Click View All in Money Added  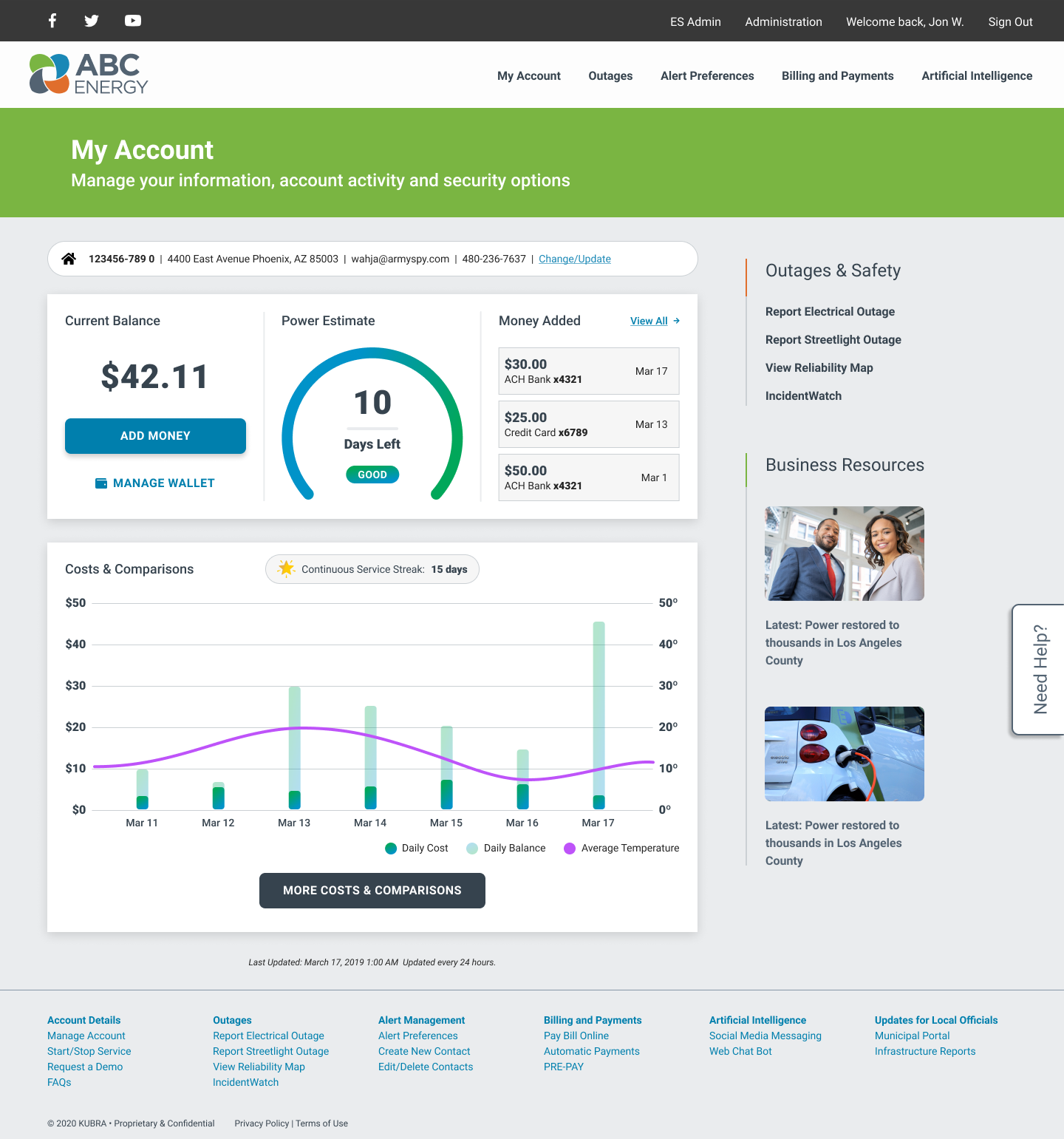click(x=649, y=321)
